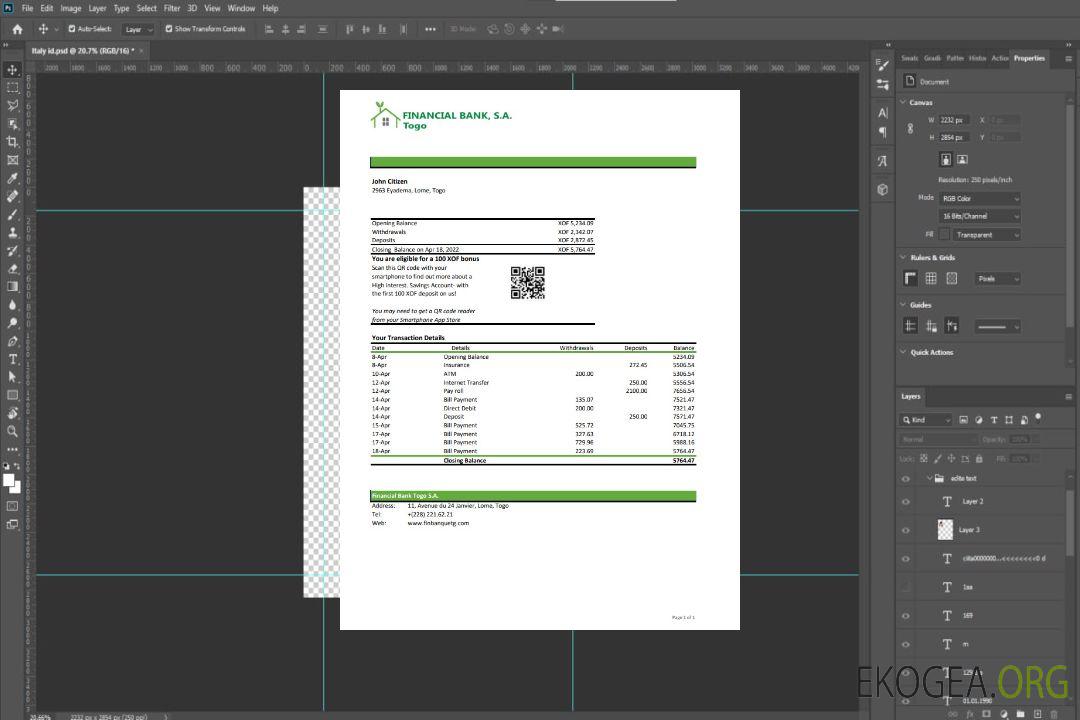Open the 16 Bits/Channel dropdown
This screenshot has width=1080, height=720.
979,216
